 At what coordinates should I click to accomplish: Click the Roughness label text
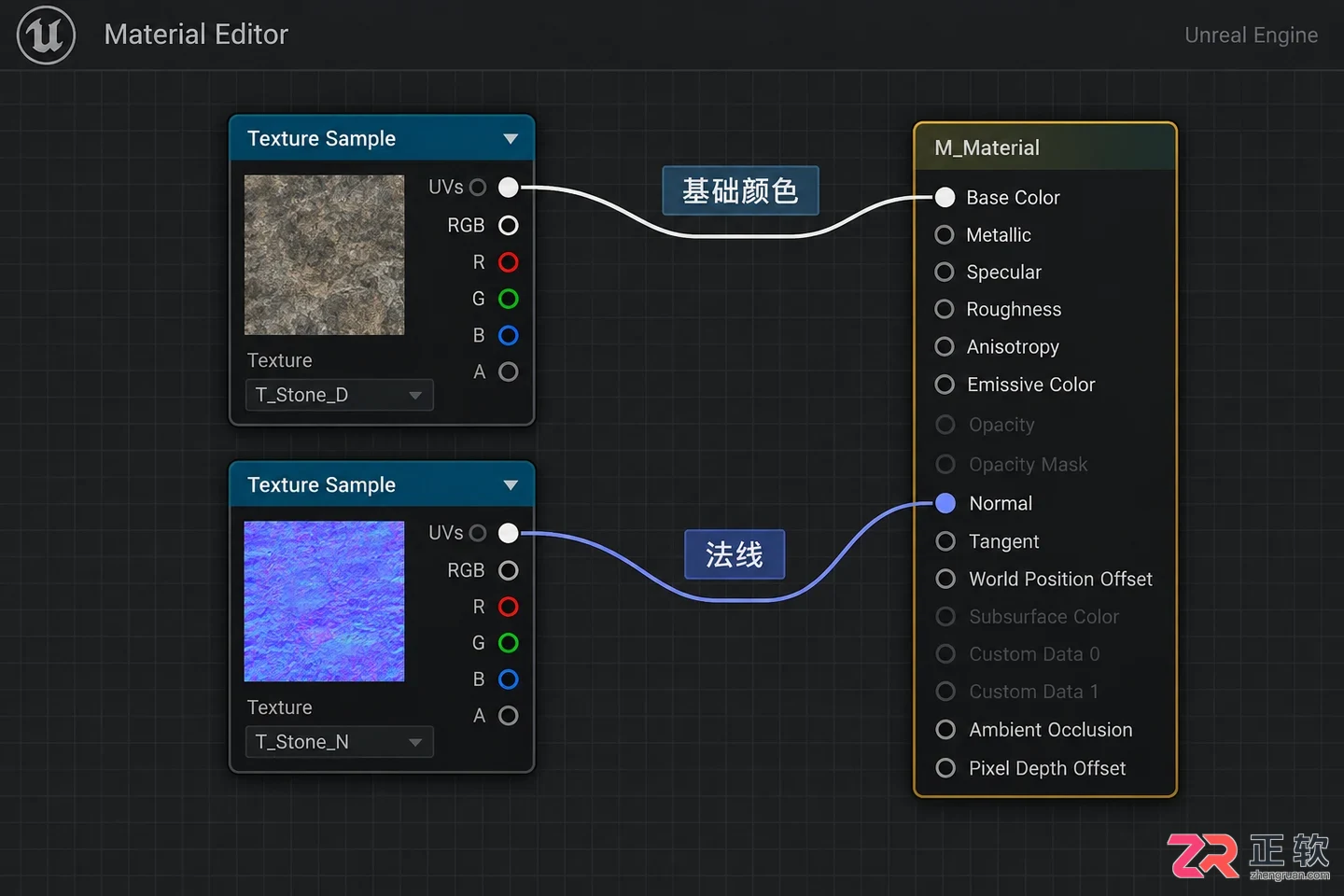pos(1014,310)
